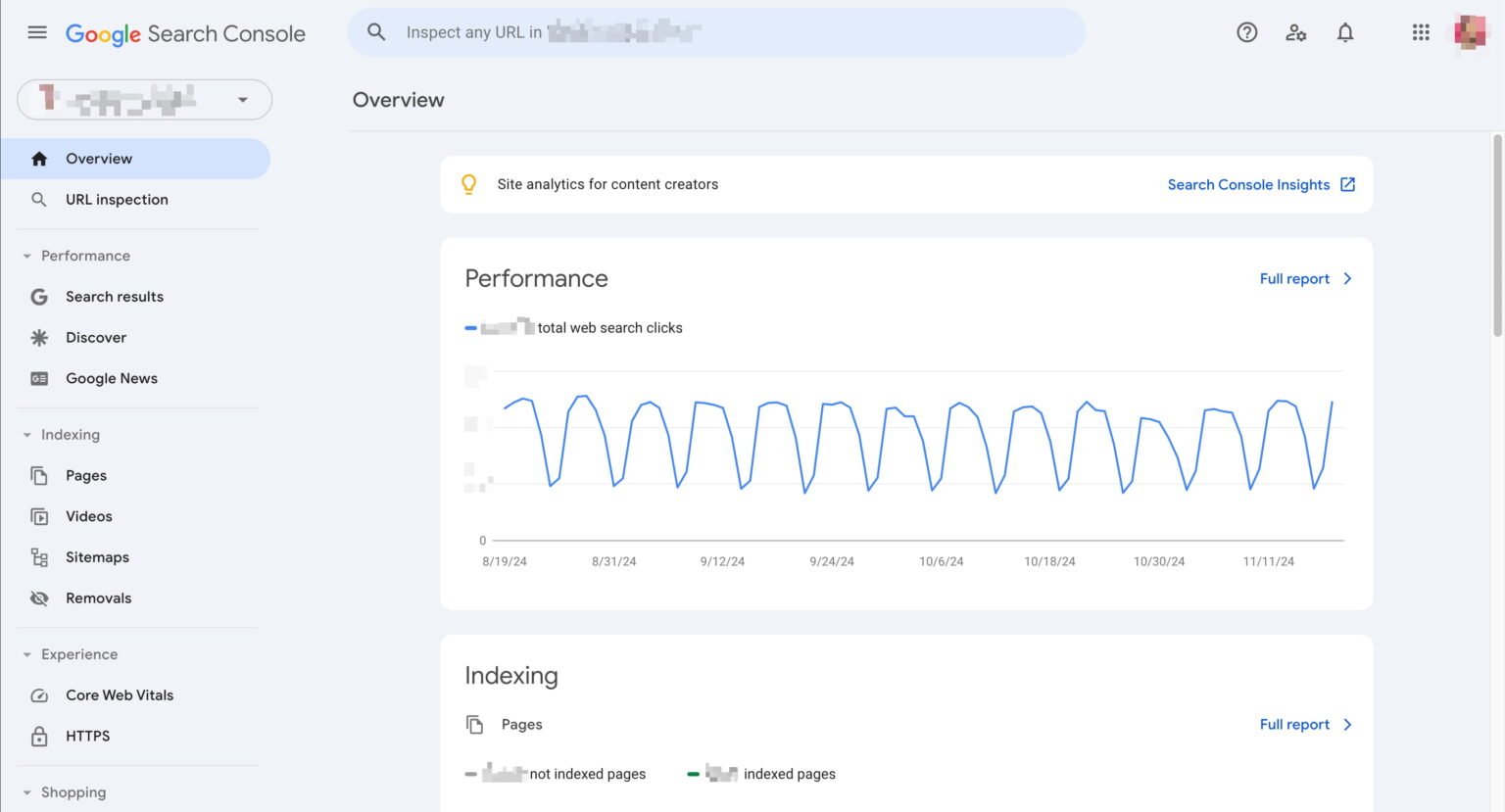Viewport: 1505px width, 812px height.
Task: Click the account profile avatar
Action: [x=1470, y=31]
